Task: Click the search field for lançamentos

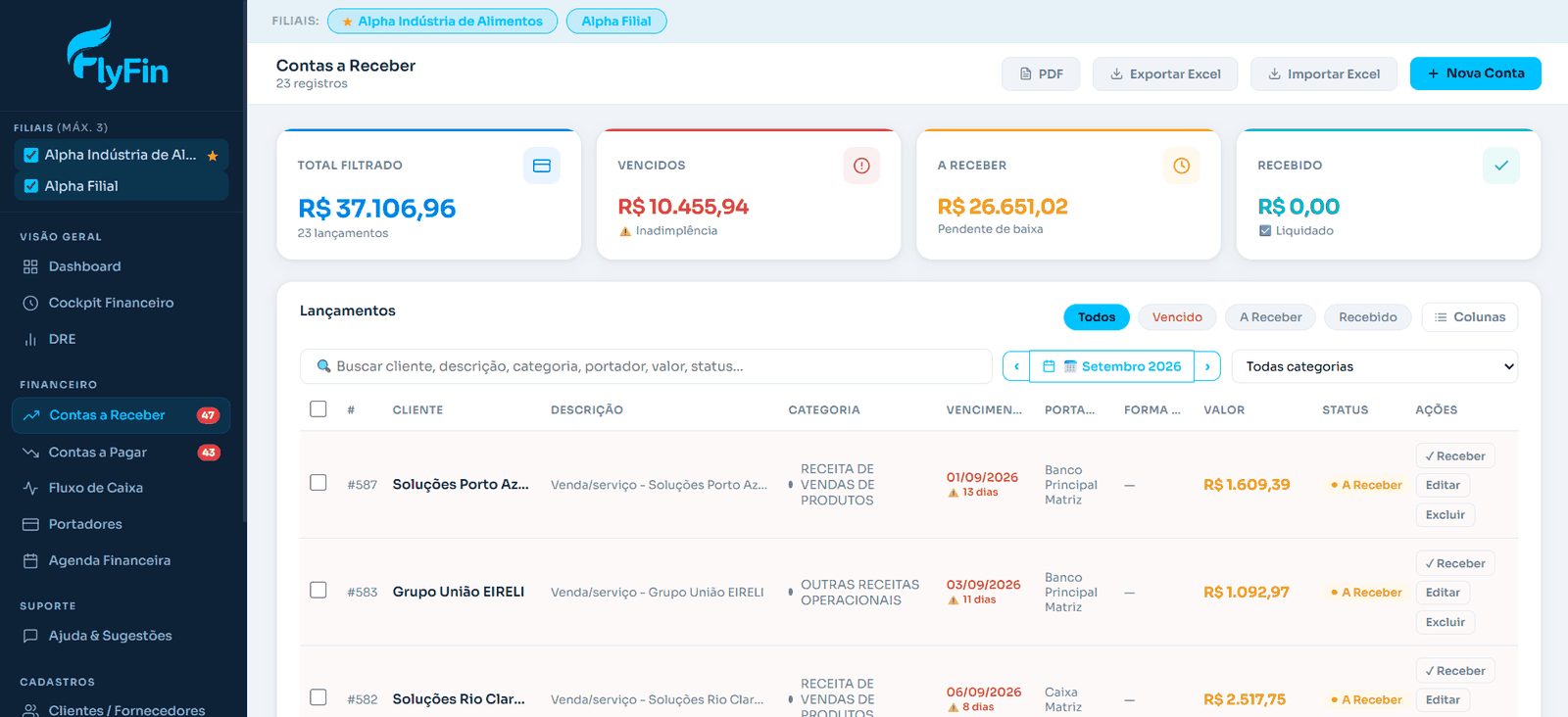Action: click(x=646, y=366)
